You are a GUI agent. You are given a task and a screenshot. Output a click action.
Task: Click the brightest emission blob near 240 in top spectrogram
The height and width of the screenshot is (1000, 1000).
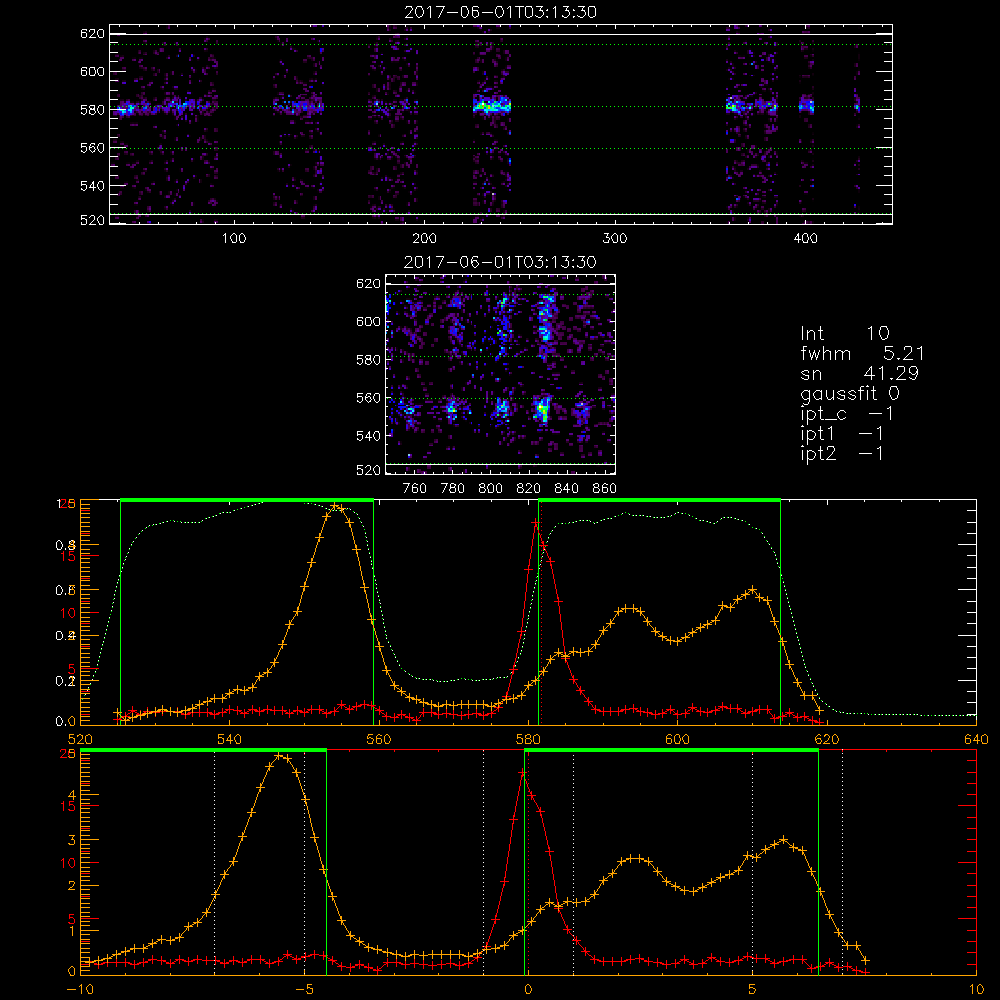click(x=492, y=105)
